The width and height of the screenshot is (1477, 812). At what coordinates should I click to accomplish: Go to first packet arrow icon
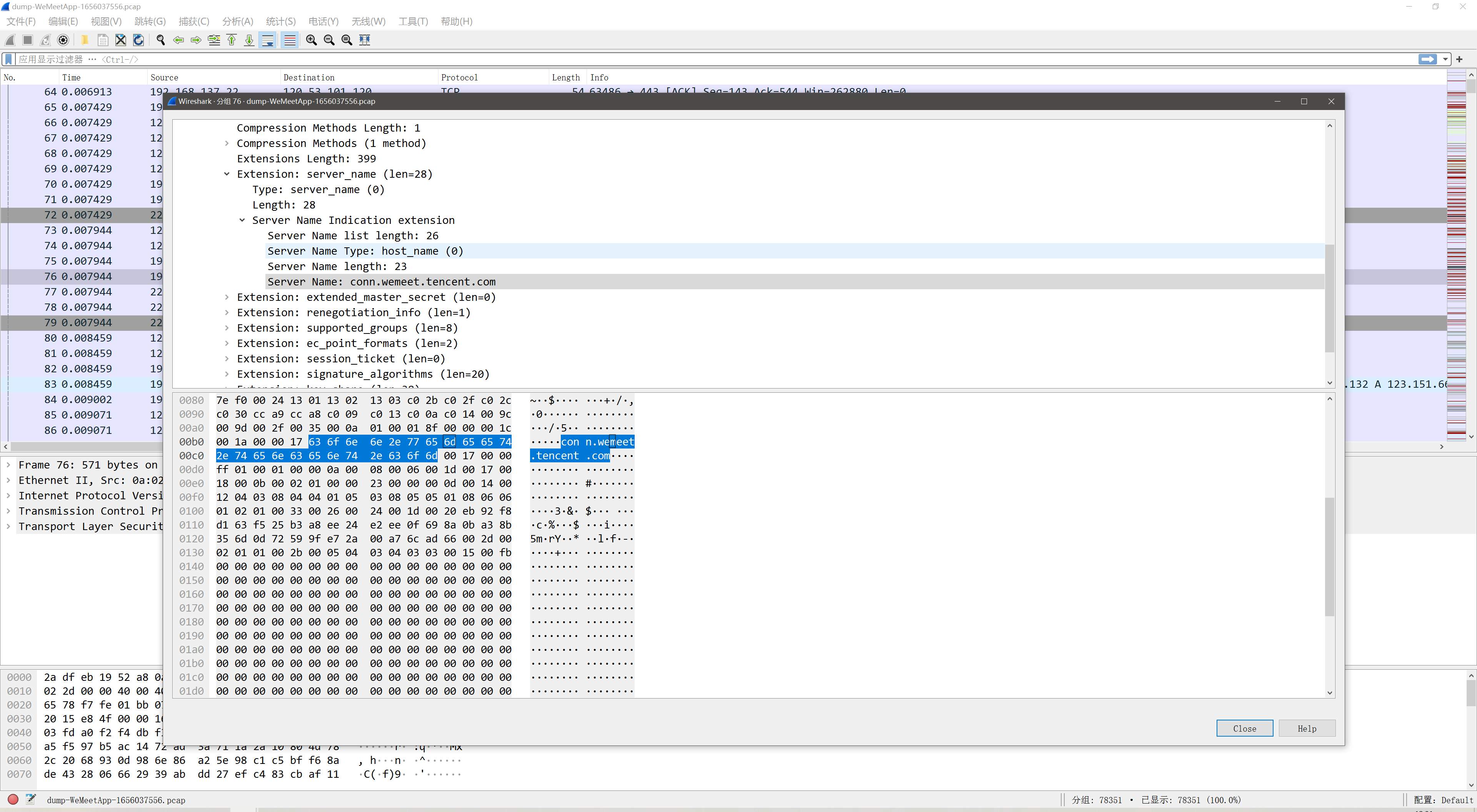[232, 40]
